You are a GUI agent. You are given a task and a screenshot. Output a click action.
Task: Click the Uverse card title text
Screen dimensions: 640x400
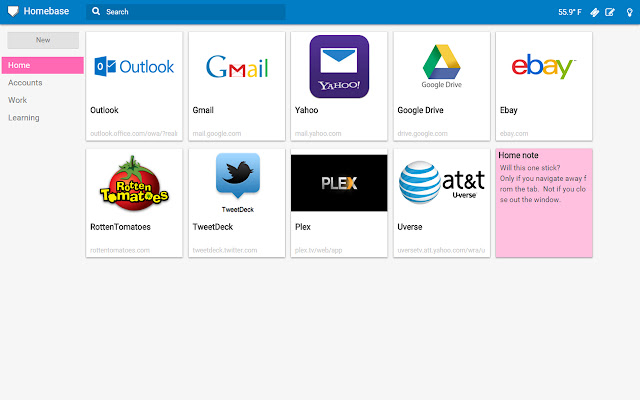pyautogui.click(x=410, y=227)
